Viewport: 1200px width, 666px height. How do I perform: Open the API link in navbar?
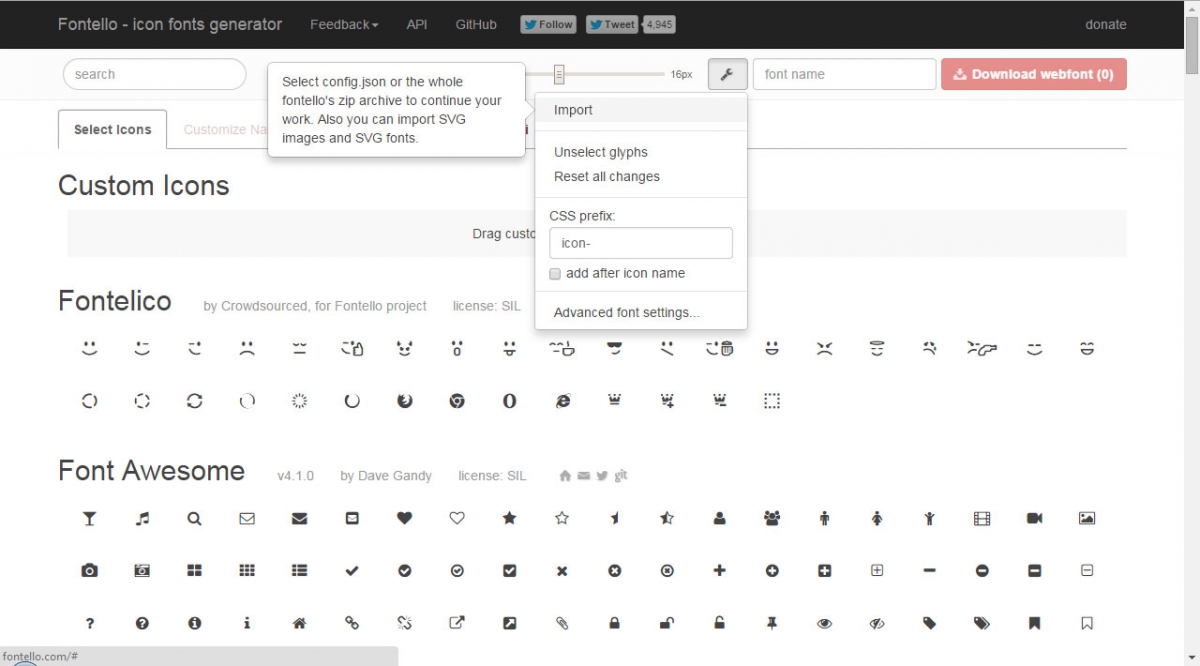[417, 24]
